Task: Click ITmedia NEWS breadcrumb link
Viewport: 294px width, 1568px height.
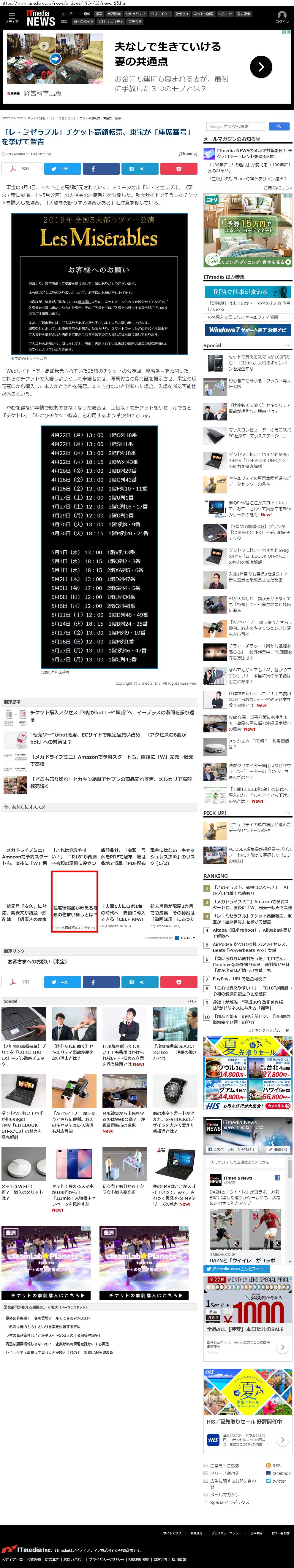Action: tap(12, 118)
